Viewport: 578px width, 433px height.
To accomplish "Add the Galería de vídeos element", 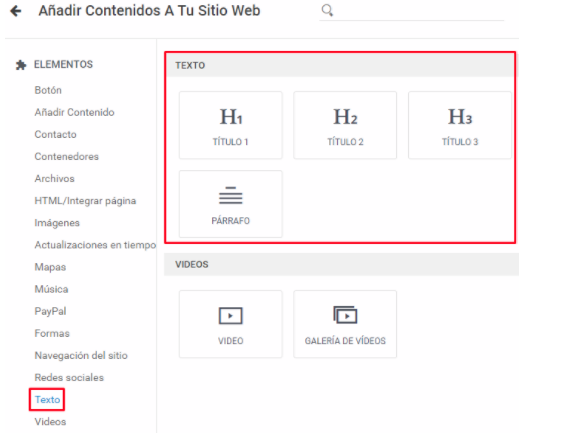I will [x=345, y=324].
